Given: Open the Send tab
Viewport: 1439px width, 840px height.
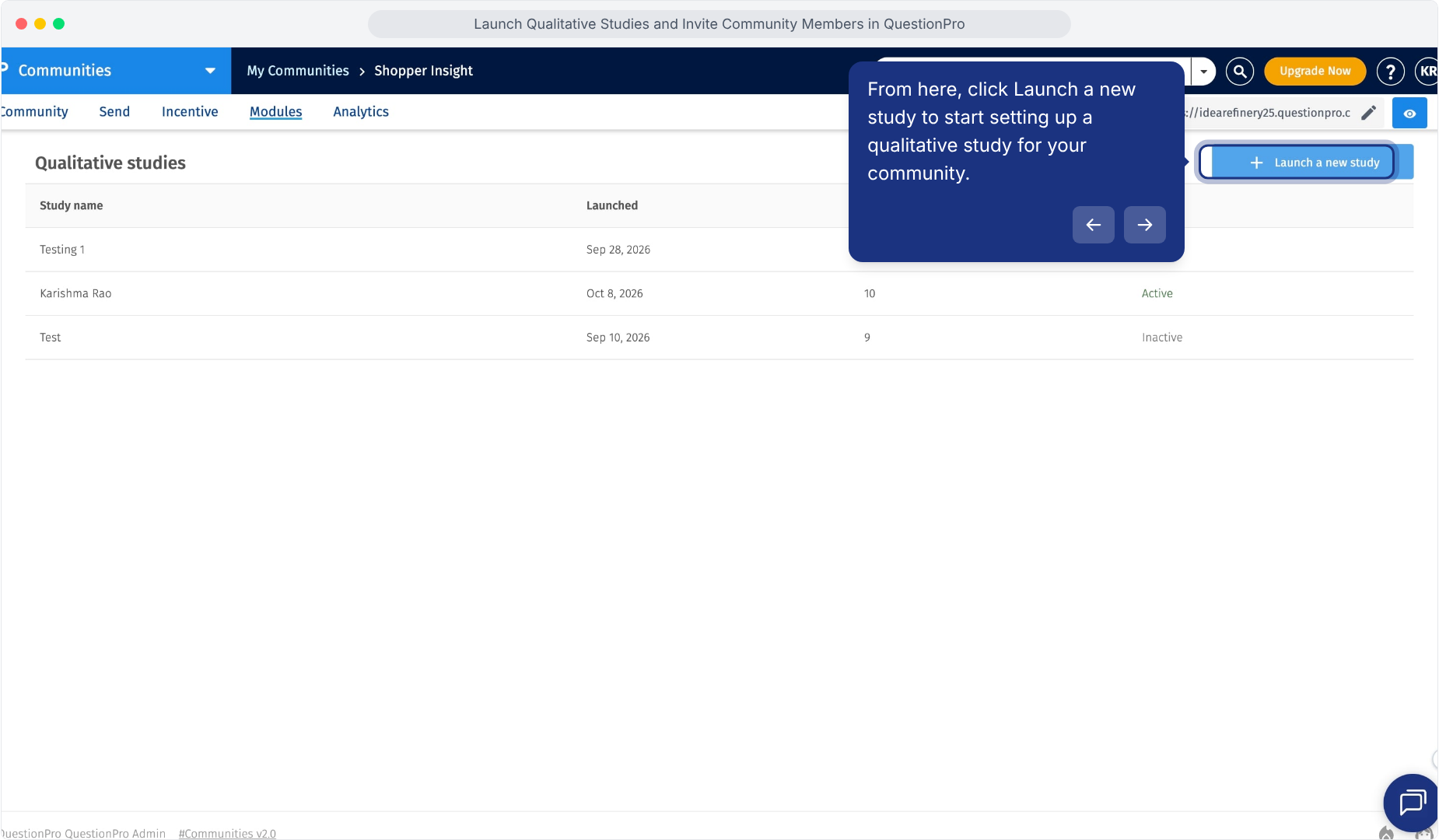Looking at the screenshot, I should 114,112.
